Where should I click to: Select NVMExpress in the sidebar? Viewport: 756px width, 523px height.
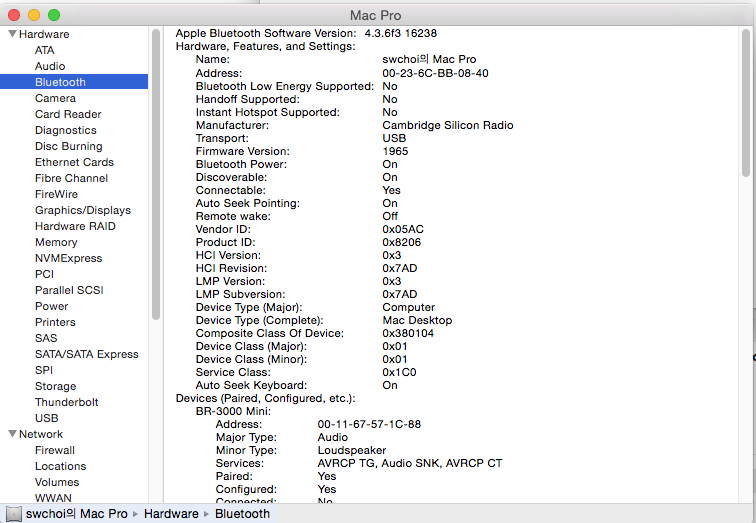click(x=68, y=258)
